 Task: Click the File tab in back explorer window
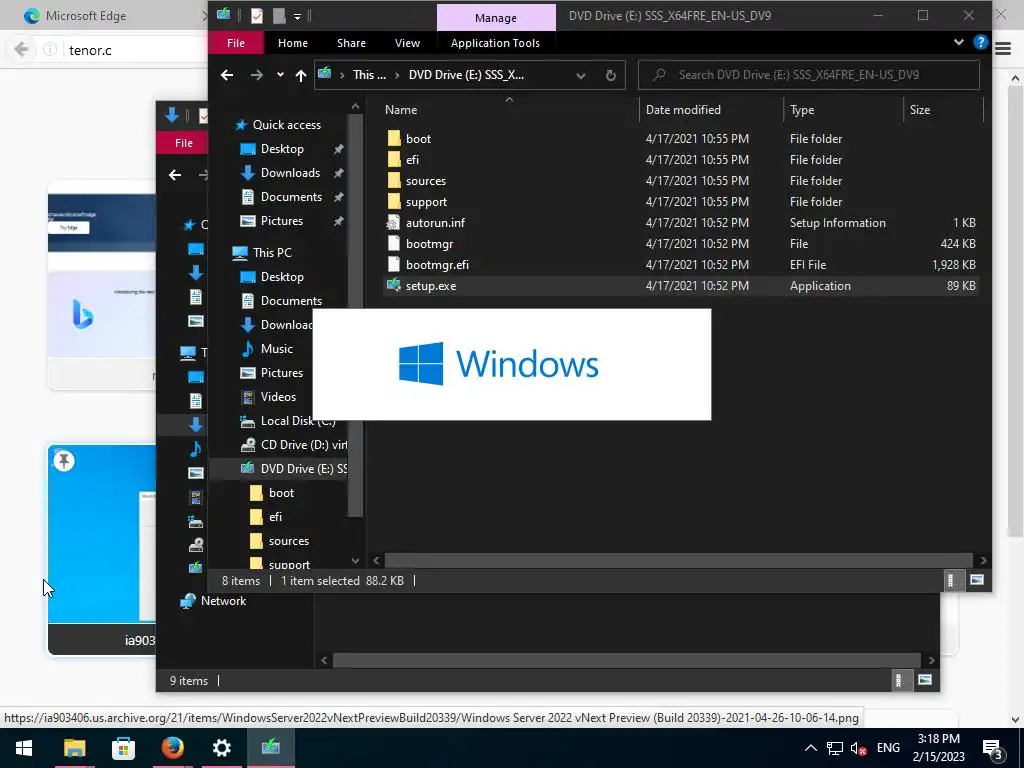coord(184,143)
